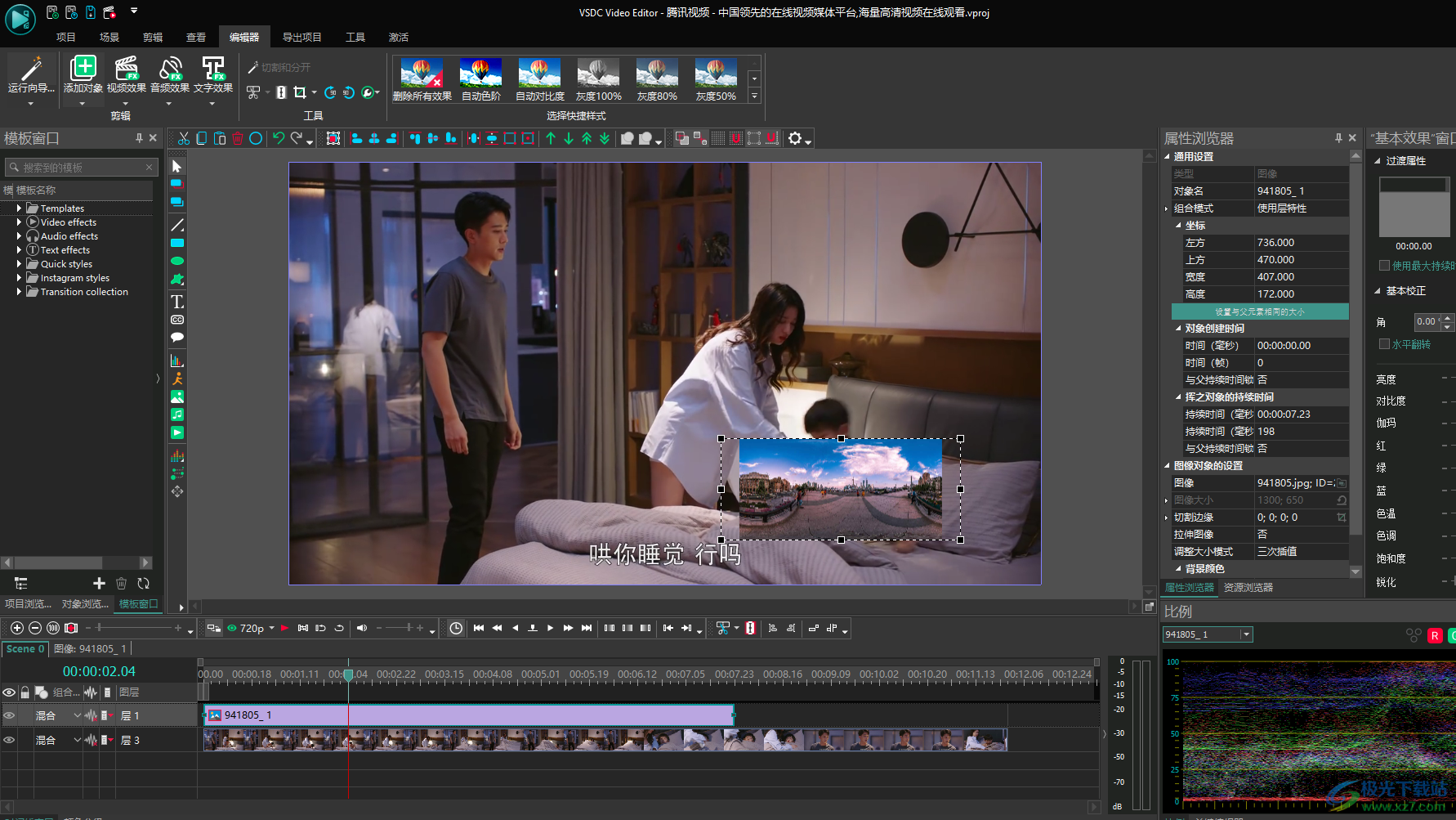Viewport: 1456px width, 820px height.
Task: Click the split razor icon on timeline toolbar
Action: [750, 628]
